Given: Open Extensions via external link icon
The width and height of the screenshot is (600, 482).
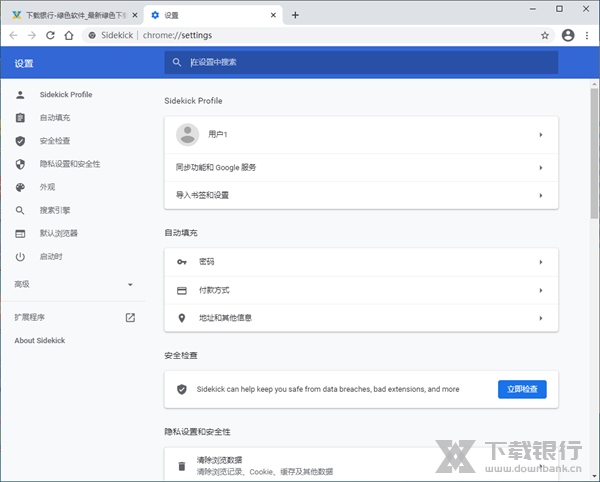Looking at the screenshot, I should pos(130,317).
